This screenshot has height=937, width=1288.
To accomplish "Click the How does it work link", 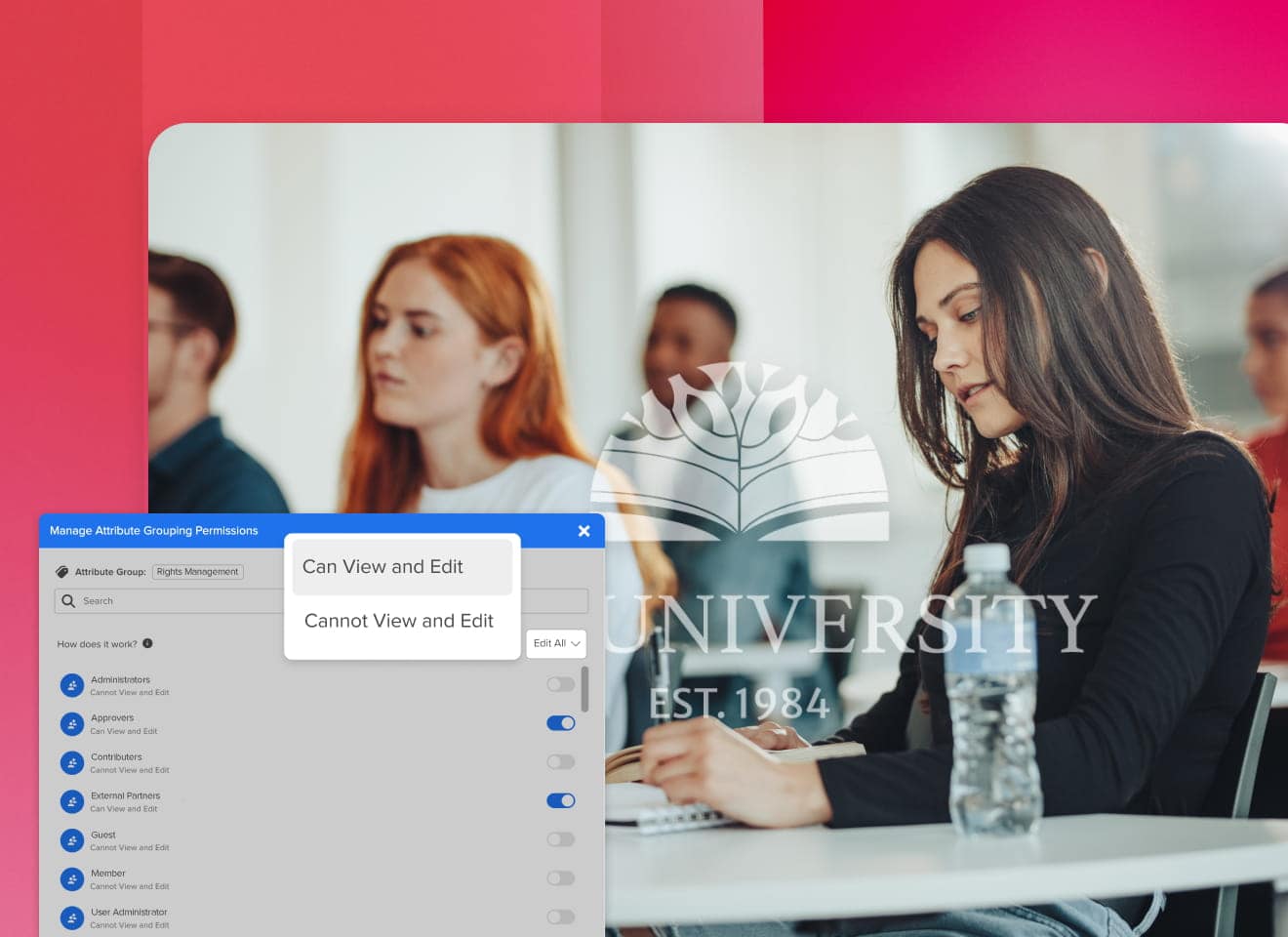I will point(97,643).
